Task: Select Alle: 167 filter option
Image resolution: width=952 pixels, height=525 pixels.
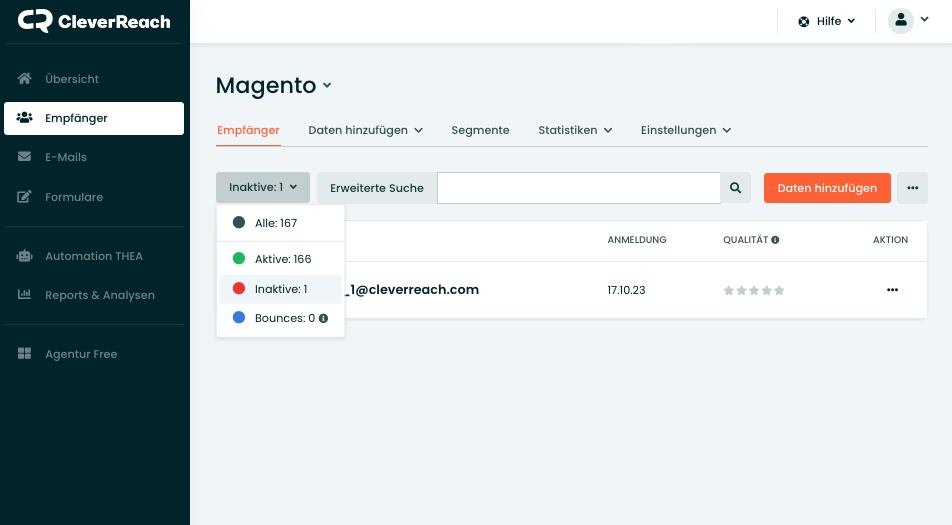Action: click(x=280, y=223)
